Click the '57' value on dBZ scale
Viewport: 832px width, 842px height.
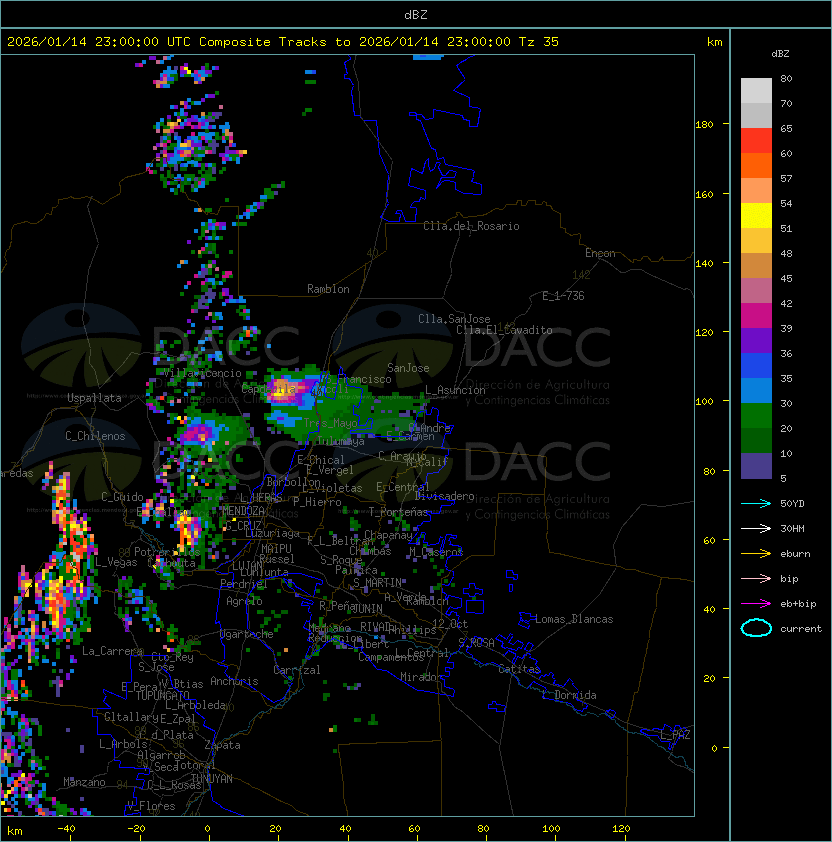(x=786, y=178)
